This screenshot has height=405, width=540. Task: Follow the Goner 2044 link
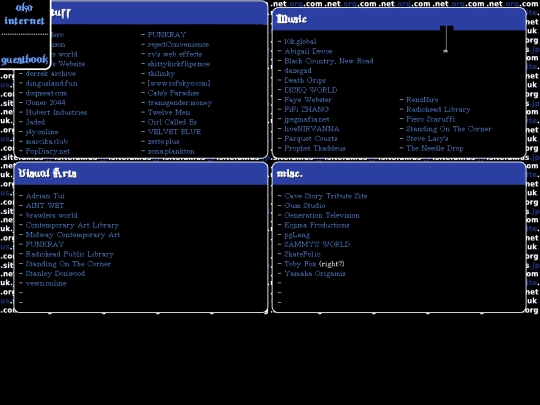point(45,103)
